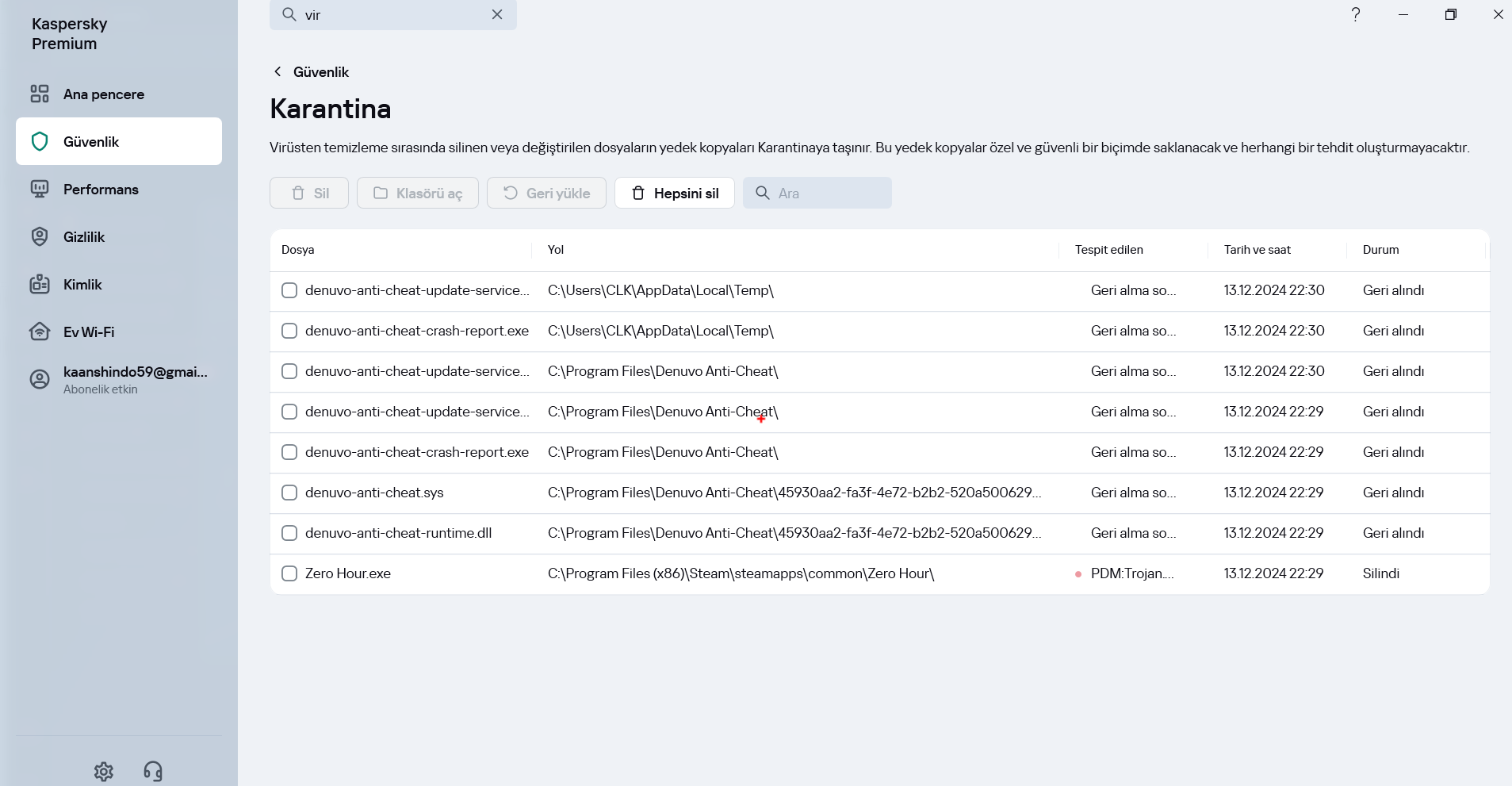
Task: Go to the Performans section
Action: 101,190
